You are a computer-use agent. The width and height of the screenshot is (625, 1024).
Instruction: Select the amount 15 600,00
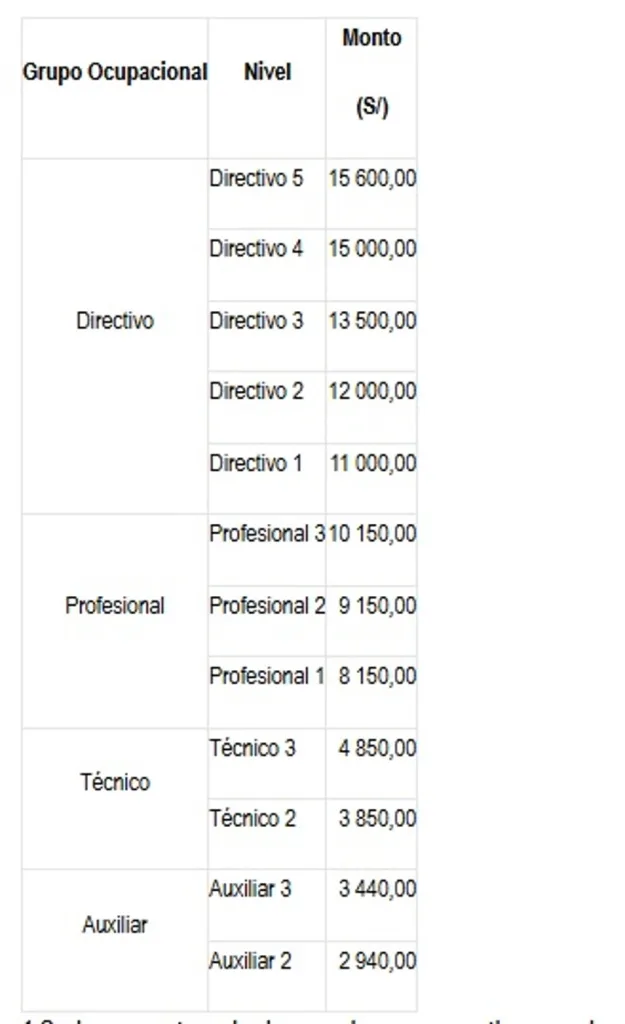pos(372,193)
